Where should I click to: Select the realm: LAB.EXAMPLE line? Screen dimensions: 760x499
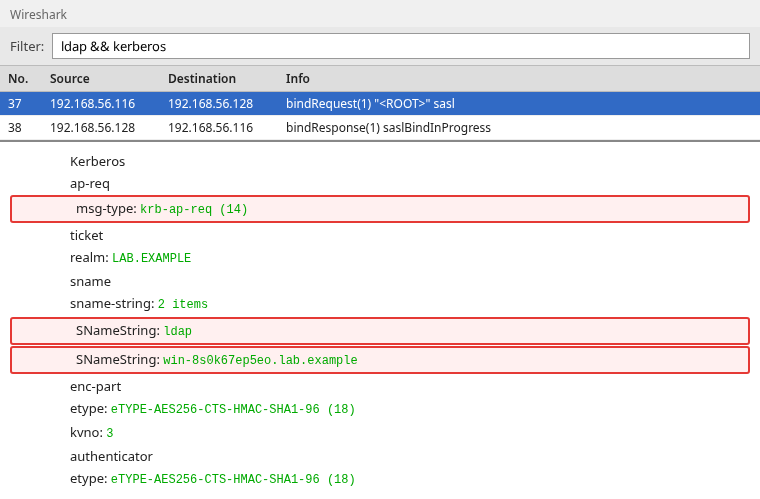pos(130,258)
